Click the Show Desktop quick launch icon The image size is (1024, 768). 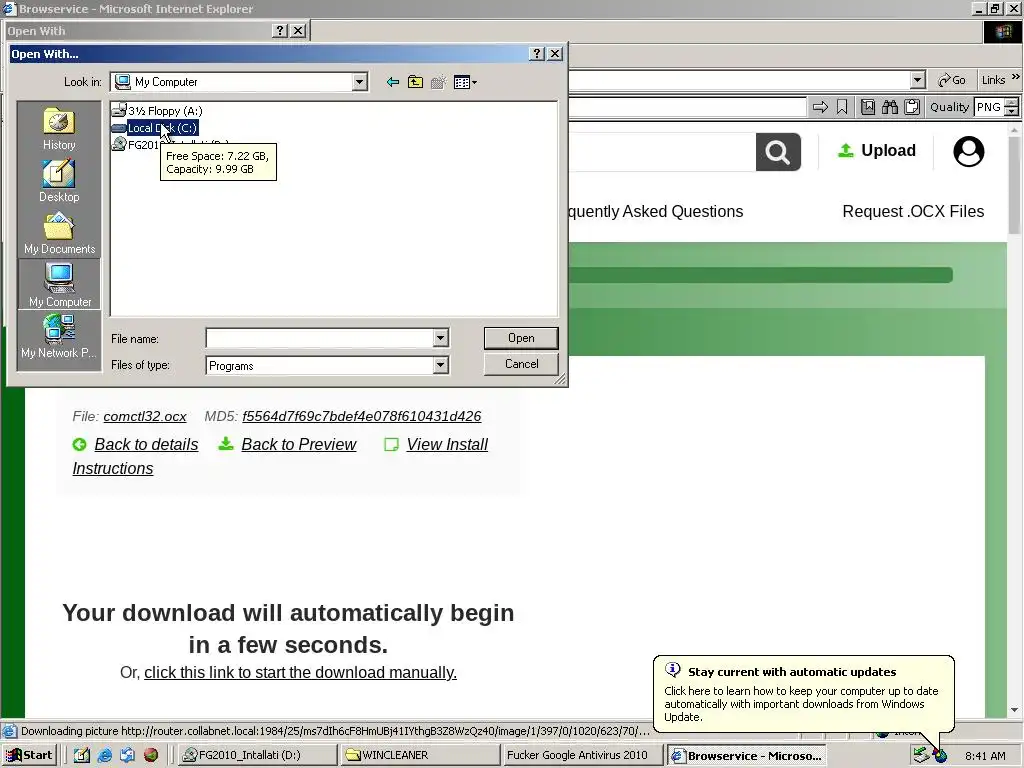(82, 755)
